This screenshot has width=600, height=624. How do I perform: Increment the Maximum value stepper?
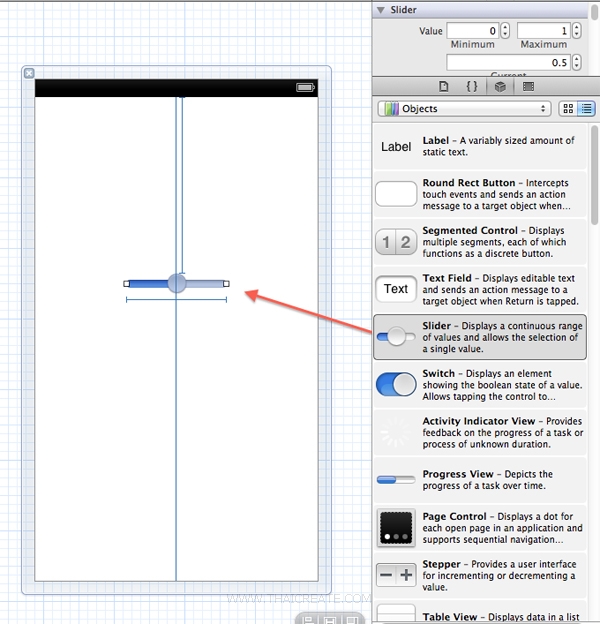[x=577, y=27]
